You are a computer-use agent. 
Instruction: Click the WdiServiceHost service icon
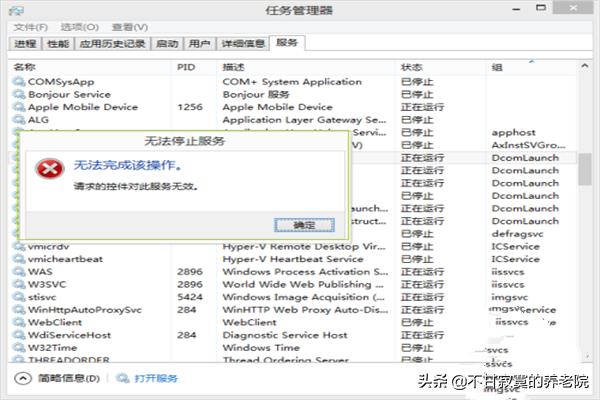pyautogui.click(x=19, y=335)
